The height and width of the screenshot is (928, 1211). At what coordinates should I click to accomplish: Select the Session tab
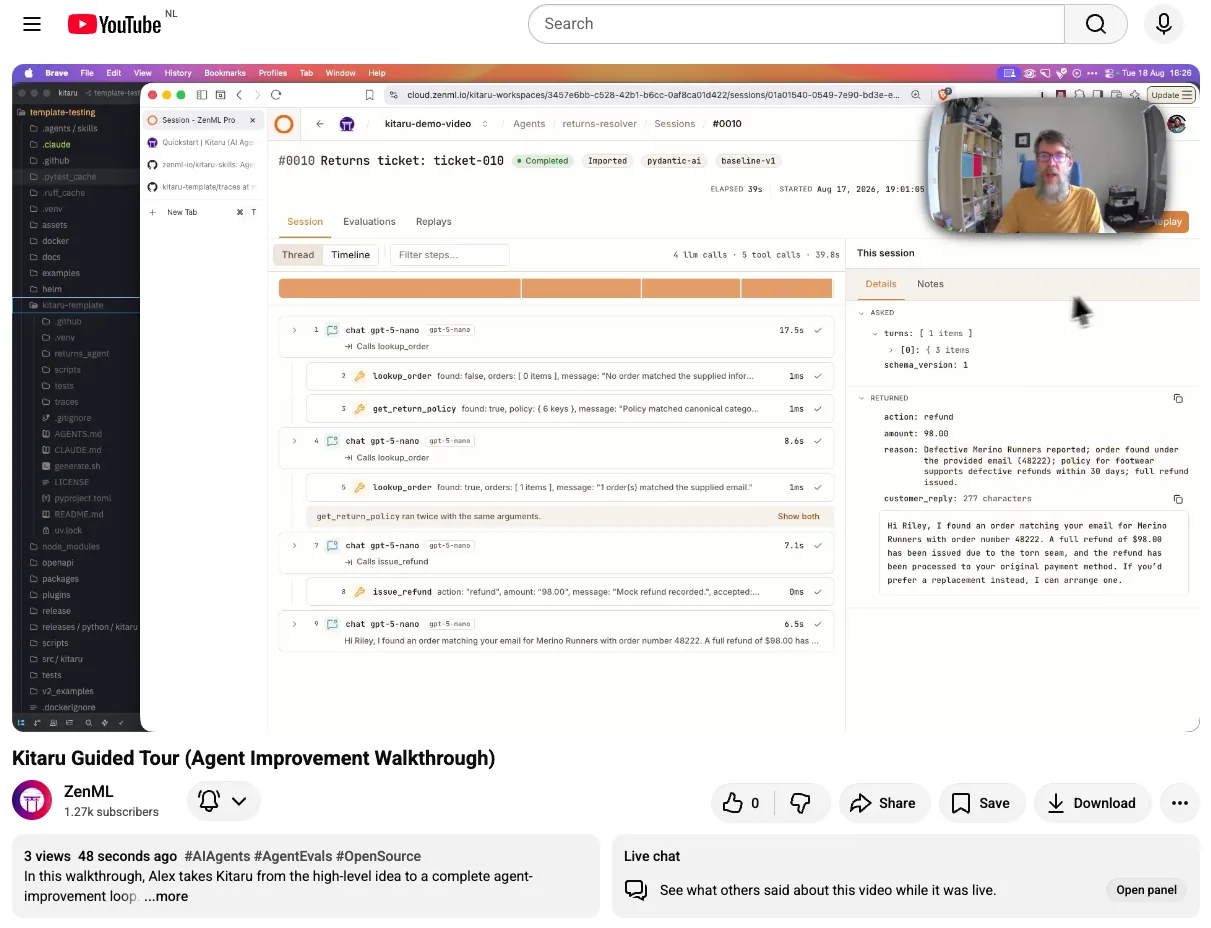[x=305, y=222]
